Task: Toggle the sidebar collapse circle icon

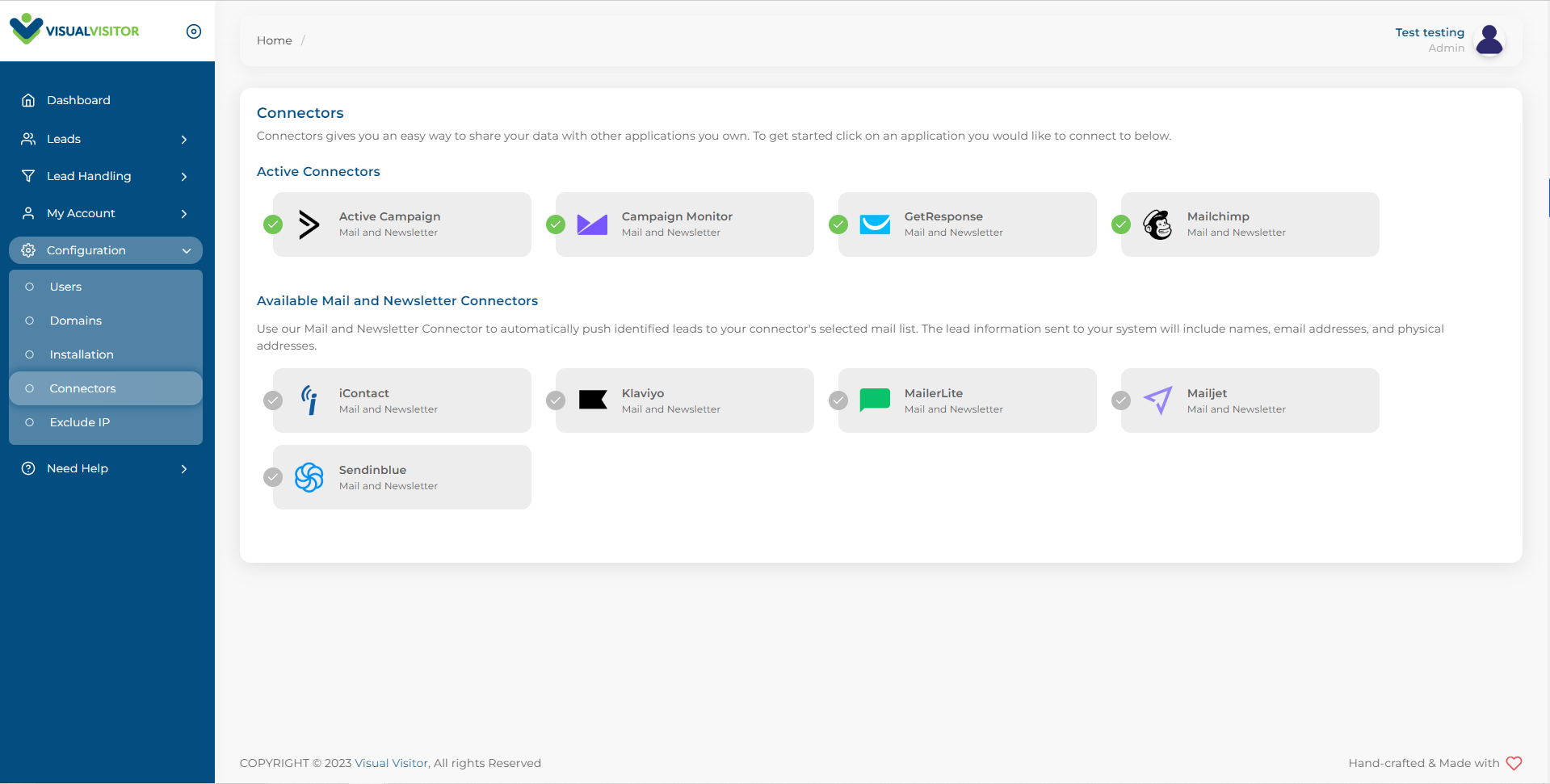Action: [x=194, y=31]
